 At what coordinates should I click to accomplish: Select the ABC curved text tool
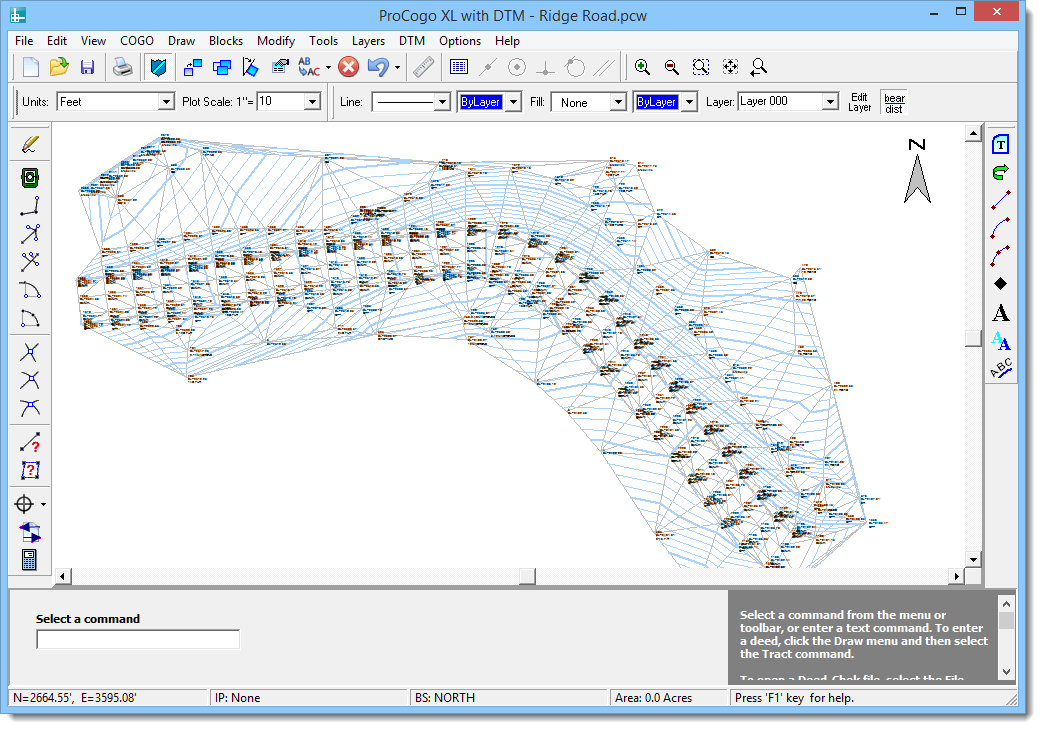tap(1001, 368)
